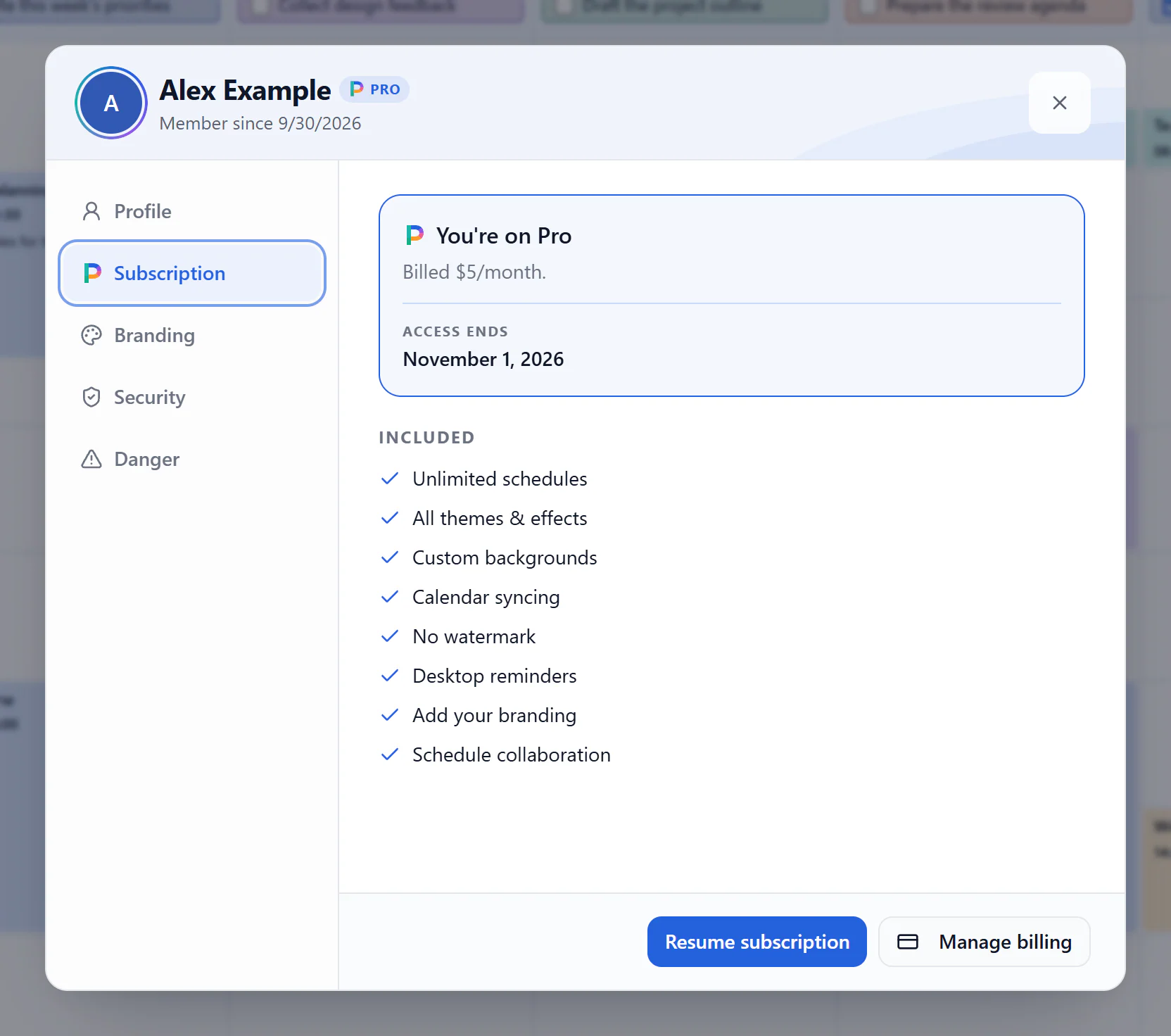Click the 'November 1, 2026' date
This screenshot has height=1036, width=1171.
pos(483,359)
